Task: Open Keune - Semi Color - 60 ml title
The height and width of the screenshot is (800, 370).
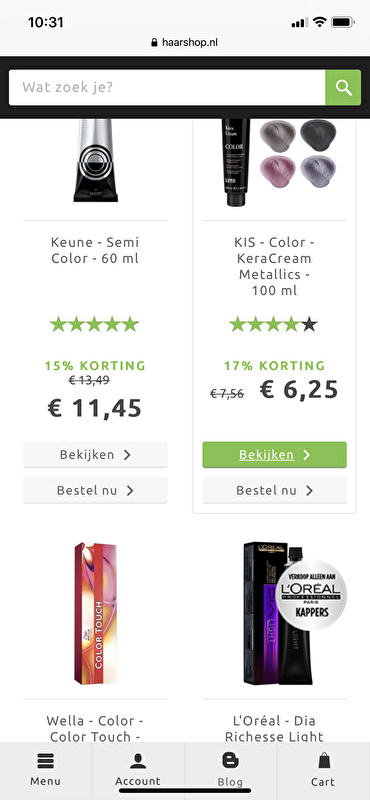Action: click(x=95, y=251)
